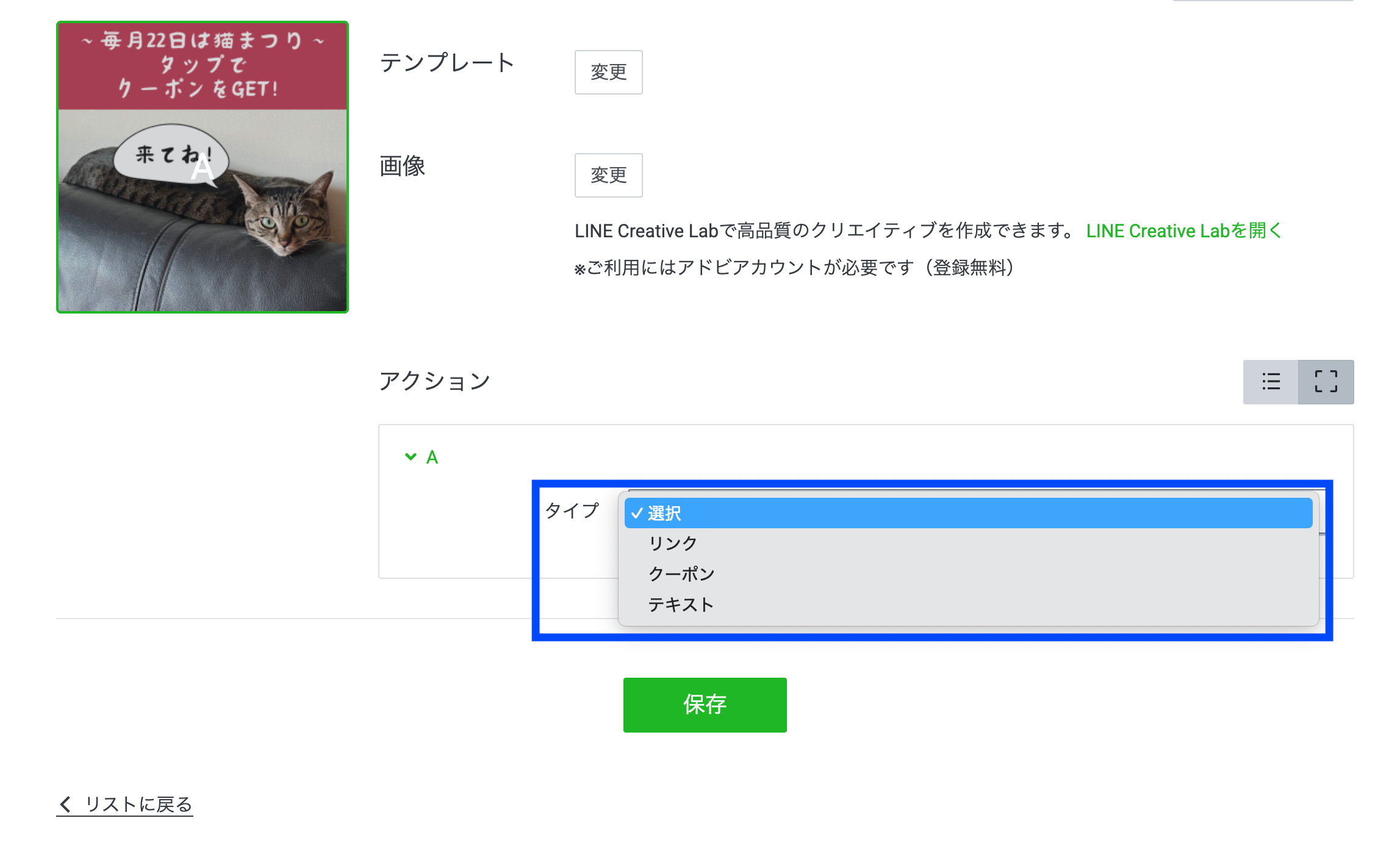Click the green A section label
The width and height of the screenshot is (1400, 843).
tap(432, 457)
